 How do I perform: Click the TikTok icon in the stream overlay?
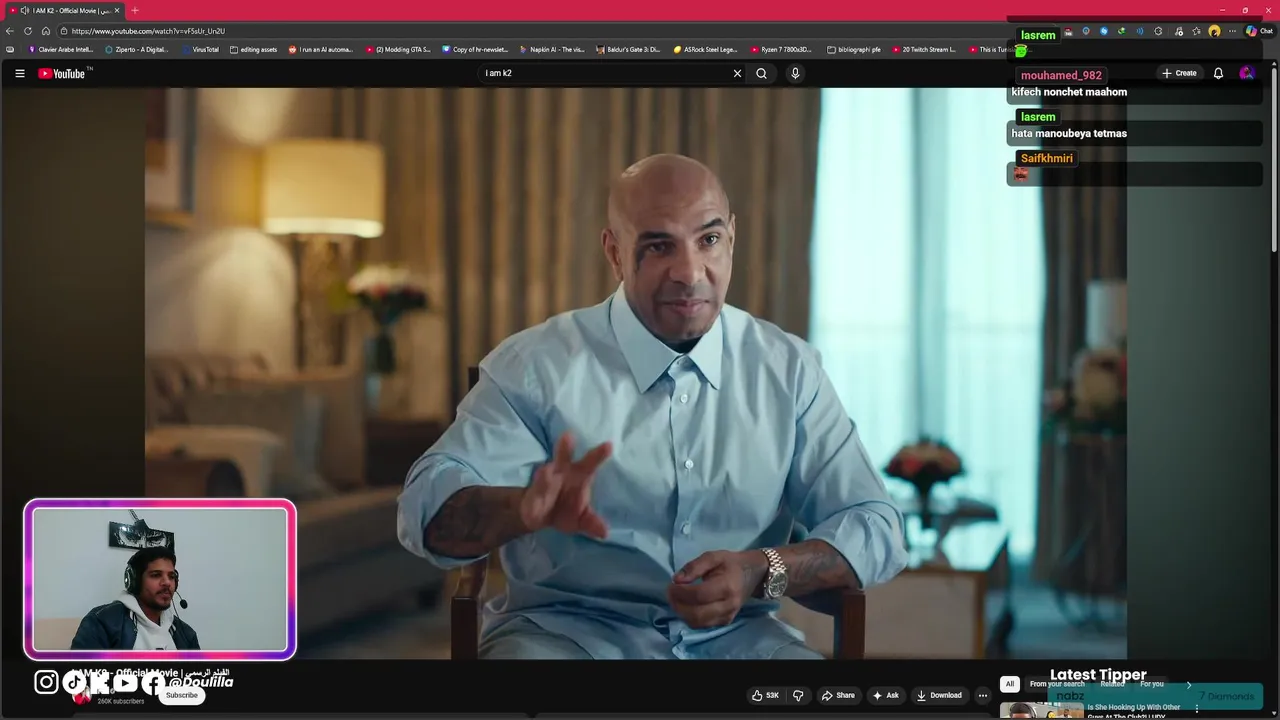click(75, 682)
